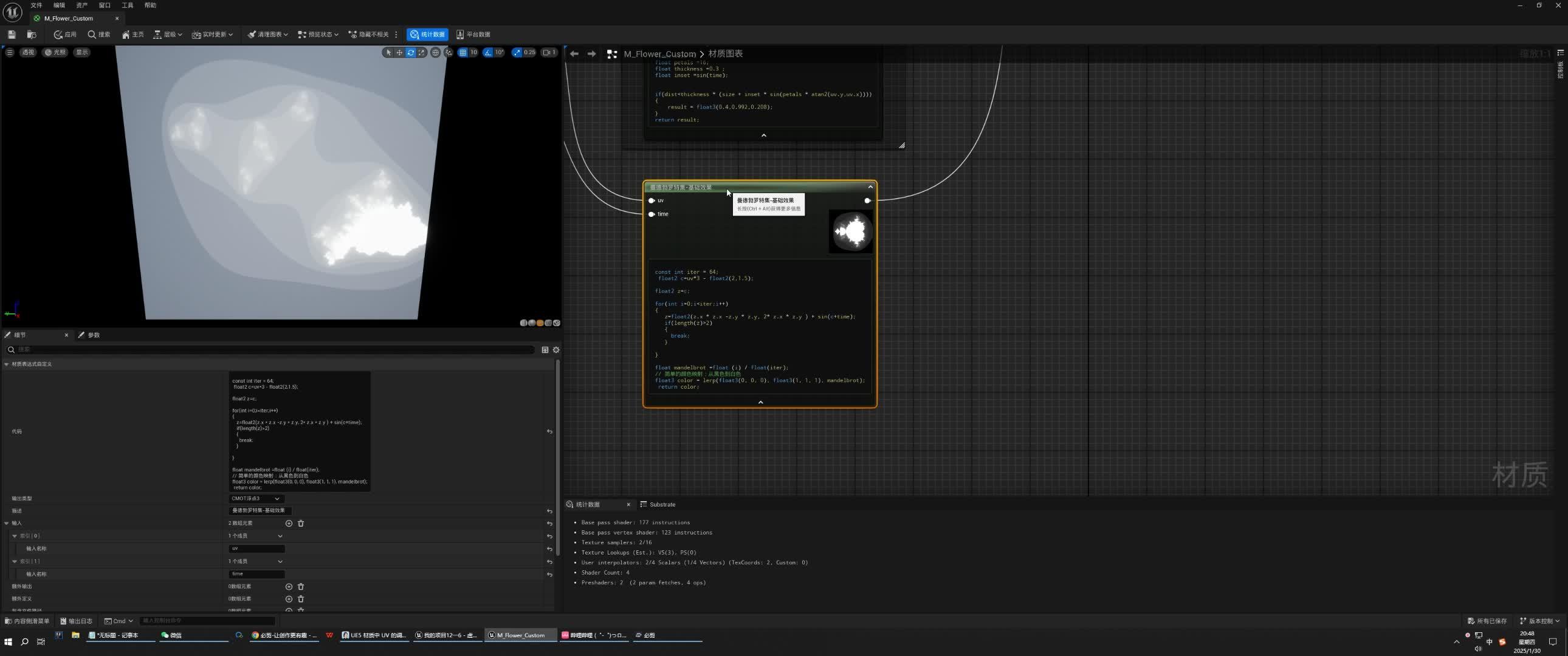Reset the 代码 property to default
Viewport: 1568px width, 656px height.
(549, 431)
